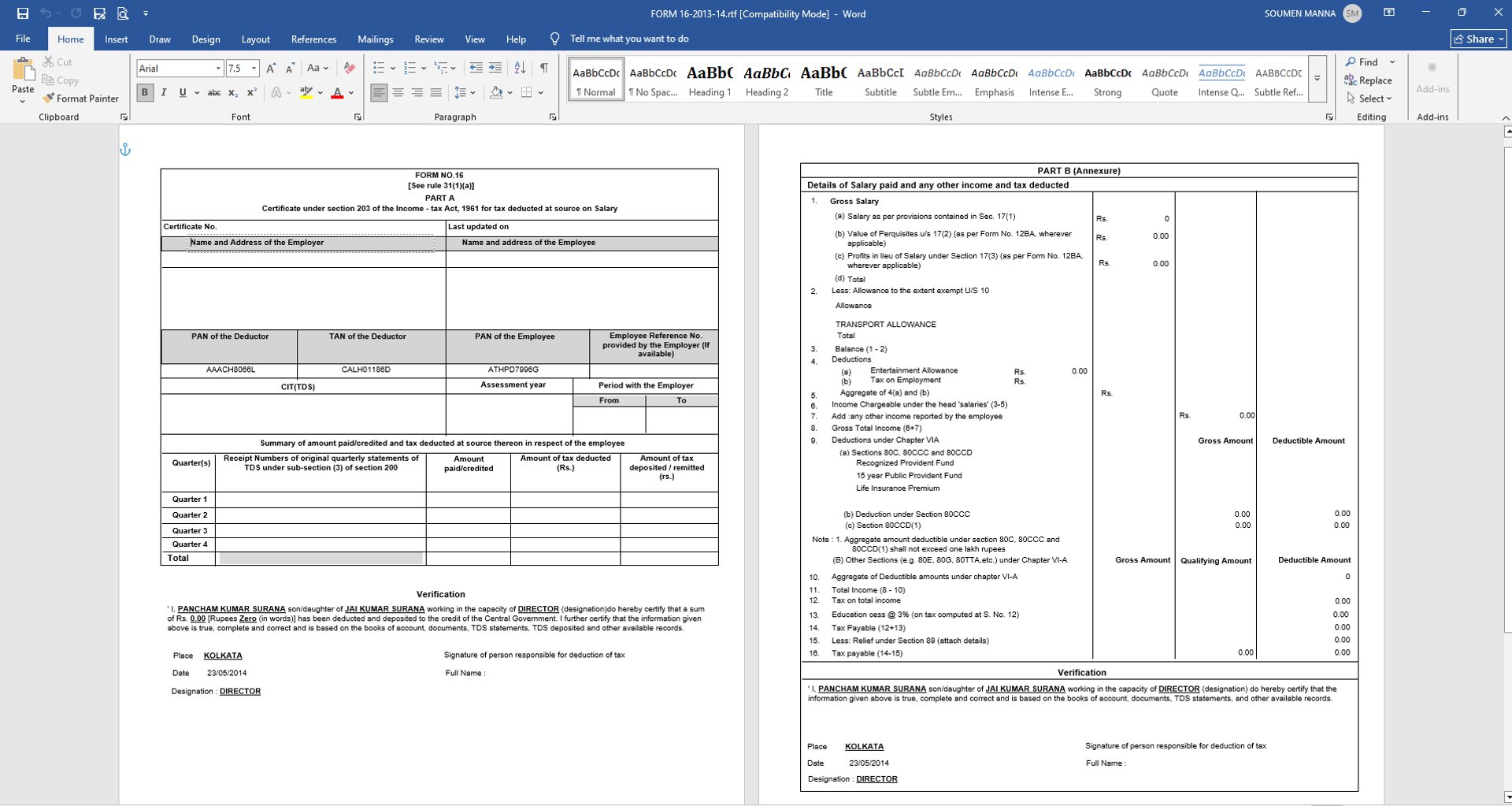
Task: Open the font size dropdown showing 7.5
Action: 254,69
